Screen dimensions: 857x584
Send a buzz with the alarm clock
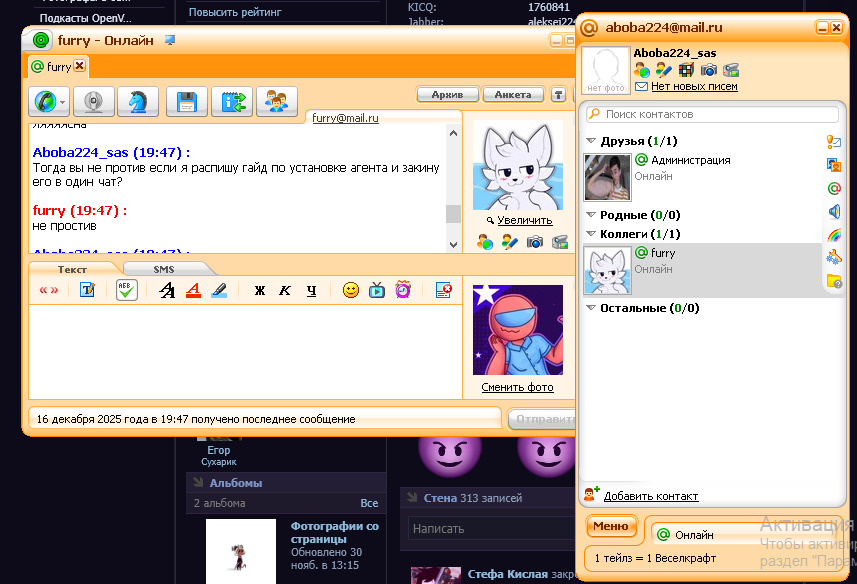(x=403, y=290)
